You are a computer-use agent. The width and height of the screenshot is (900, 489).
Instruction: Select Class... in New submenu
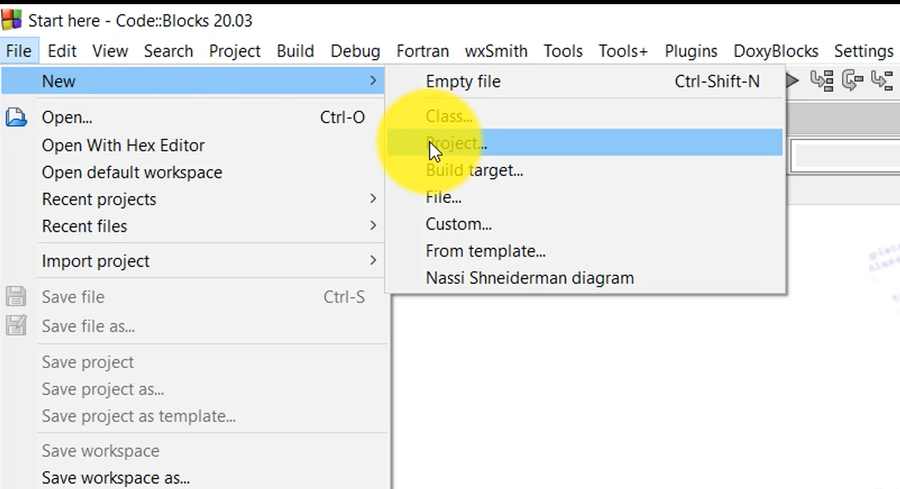585,116
